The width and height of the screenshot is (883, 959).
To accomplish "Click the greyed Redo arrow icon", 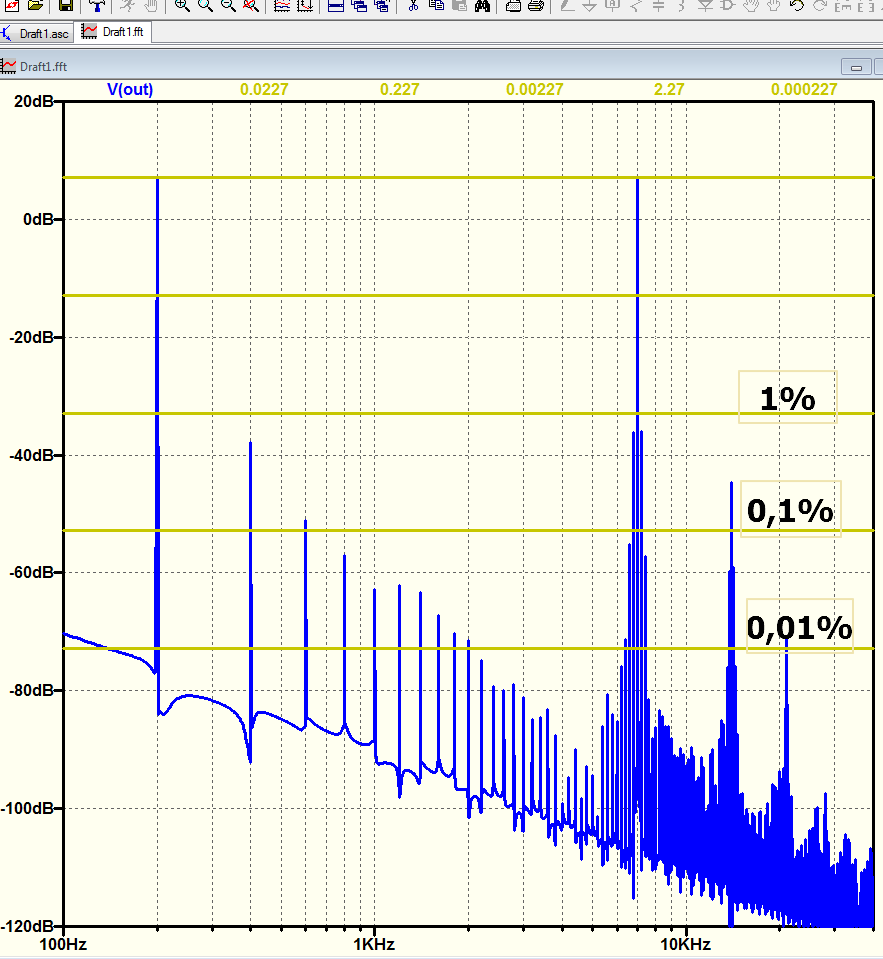I will pyautogui.click(x=820, y=6).
